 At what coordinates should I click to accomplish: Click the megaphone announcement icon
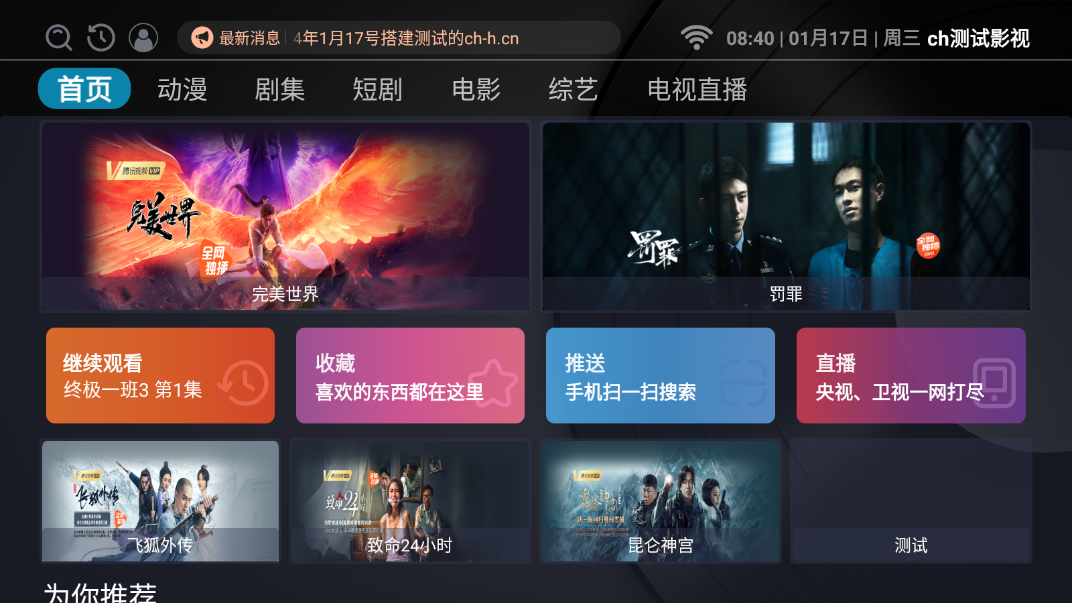[x=202, y=38]
